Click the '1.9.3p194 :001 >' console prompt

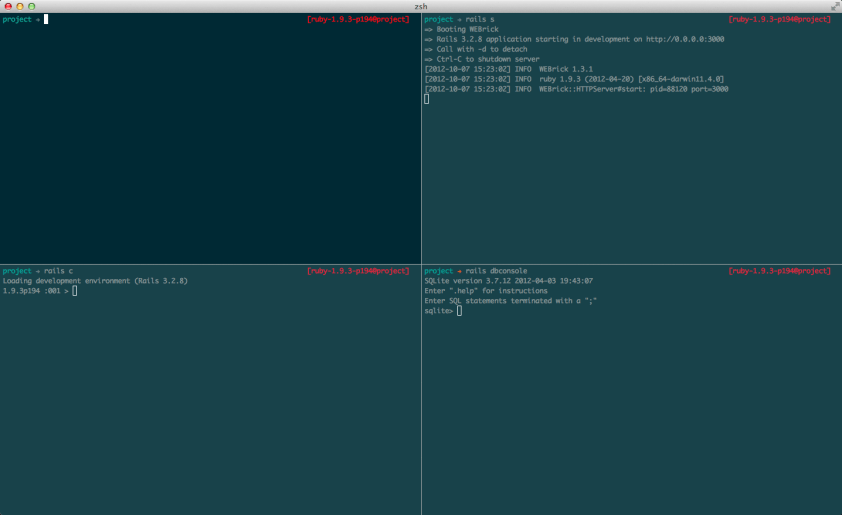tap(35, 291)
